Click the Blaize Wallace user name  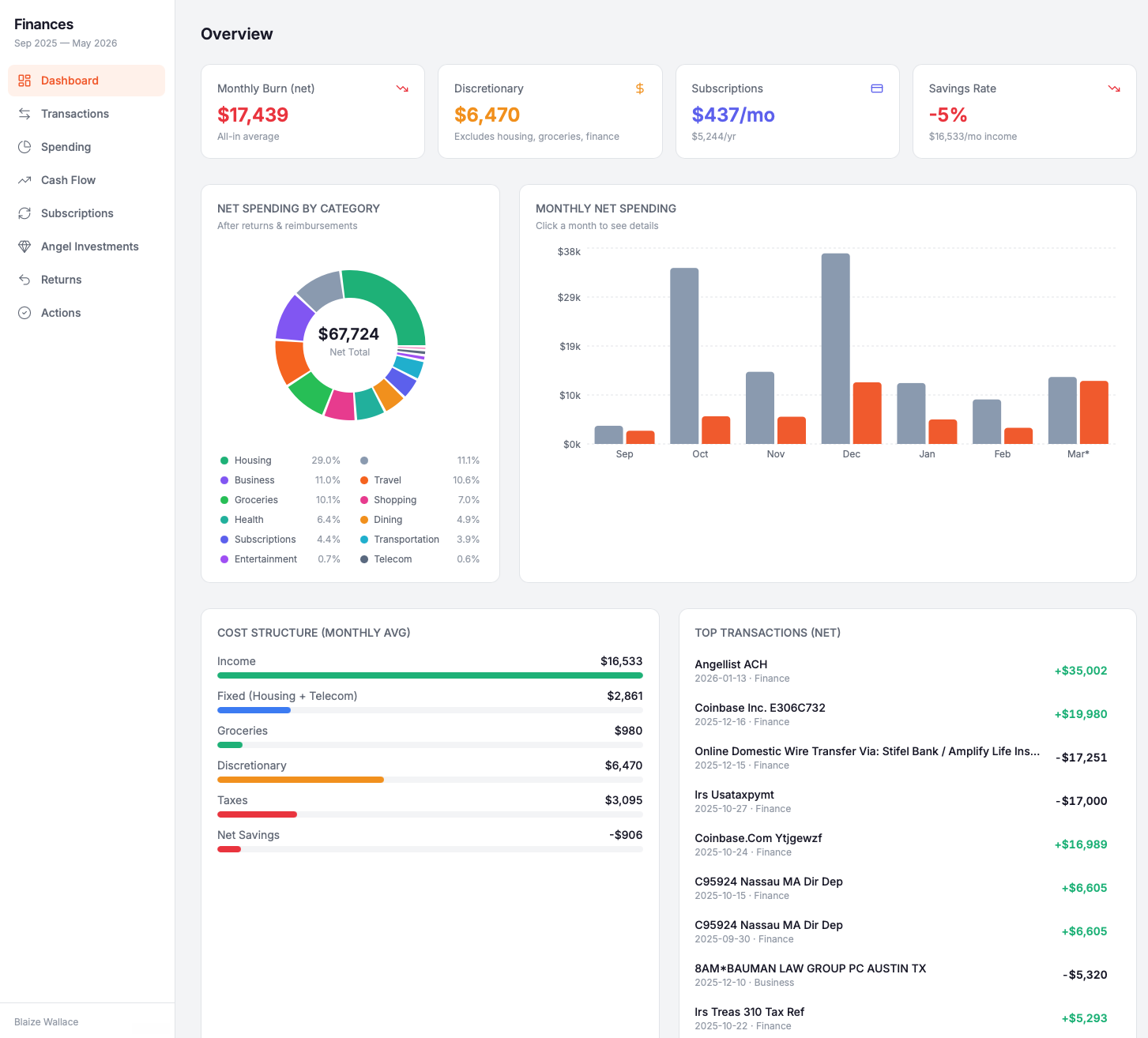click(x=47, y=1022)
